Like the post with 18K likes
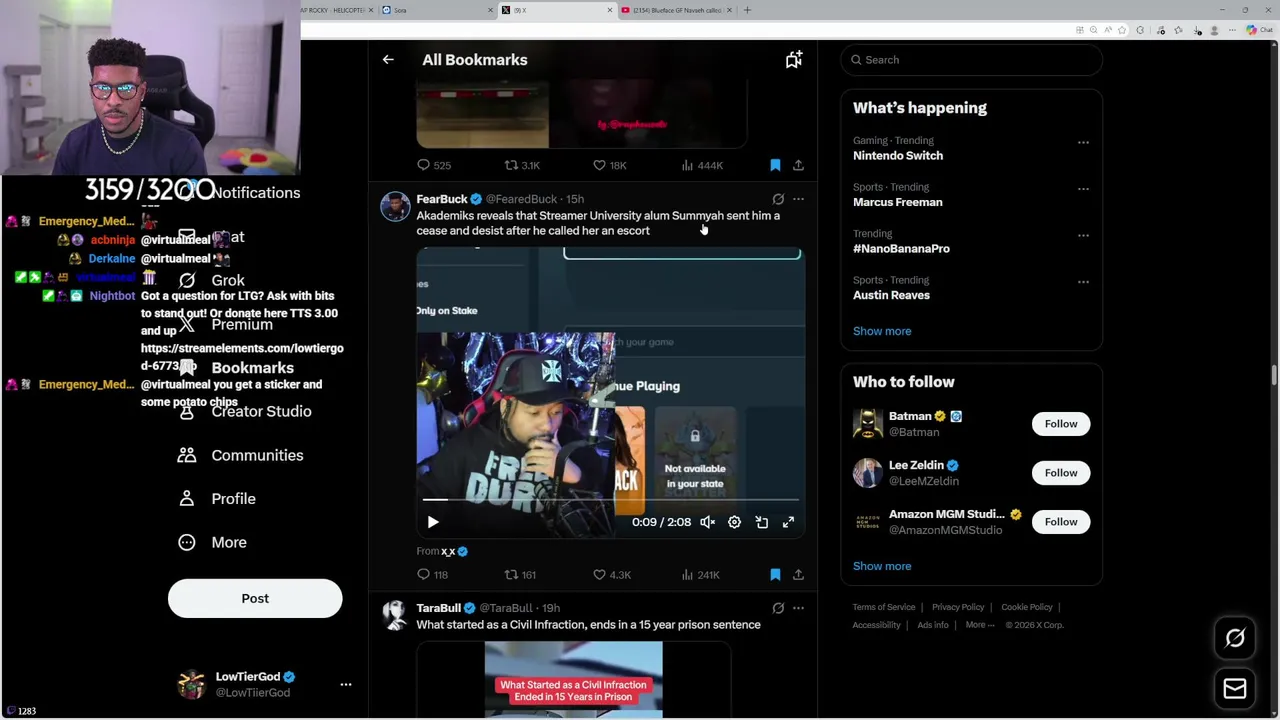 [610, 165]
